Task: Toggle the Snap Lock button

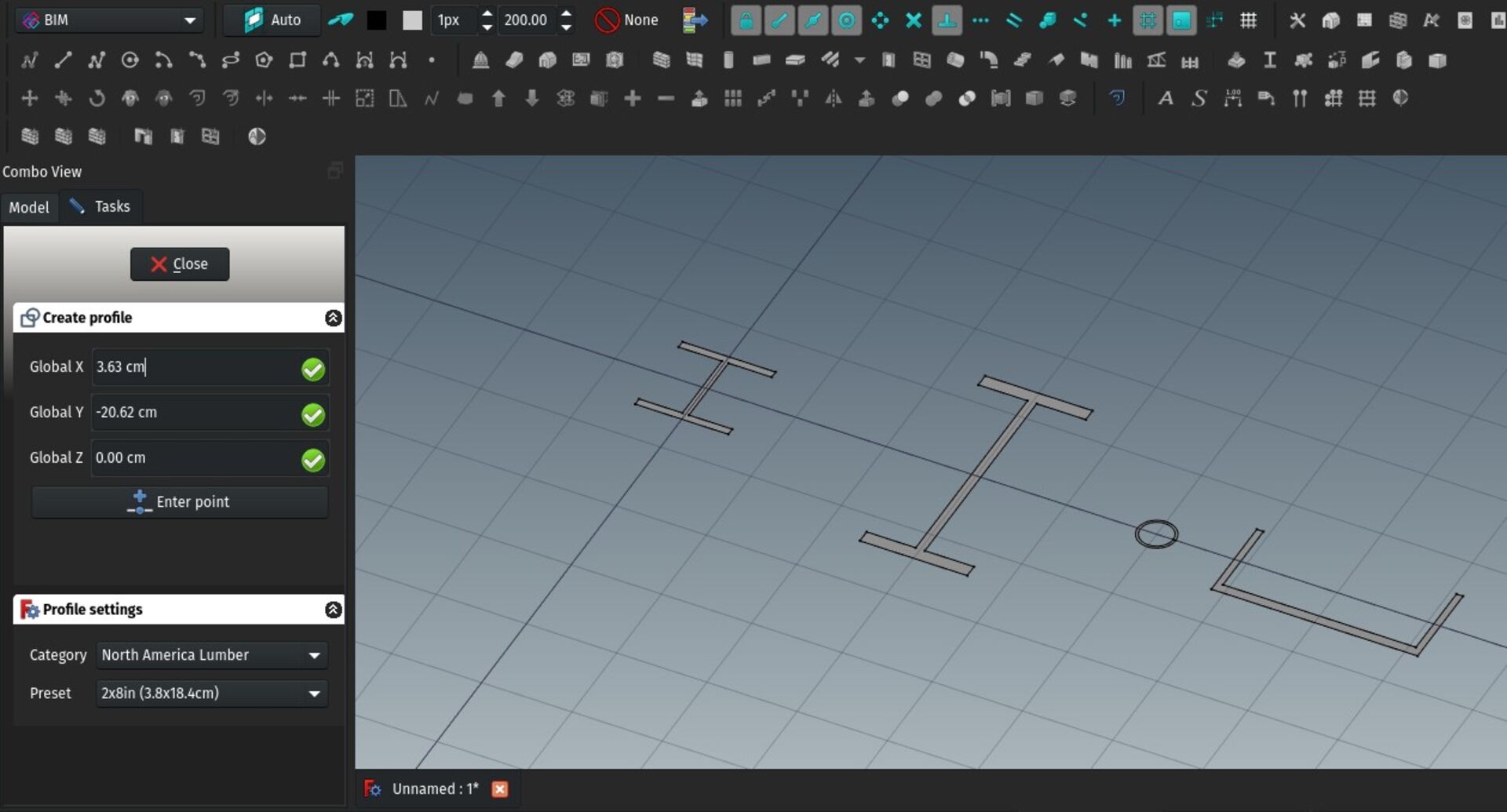Action: pos(746,20)
